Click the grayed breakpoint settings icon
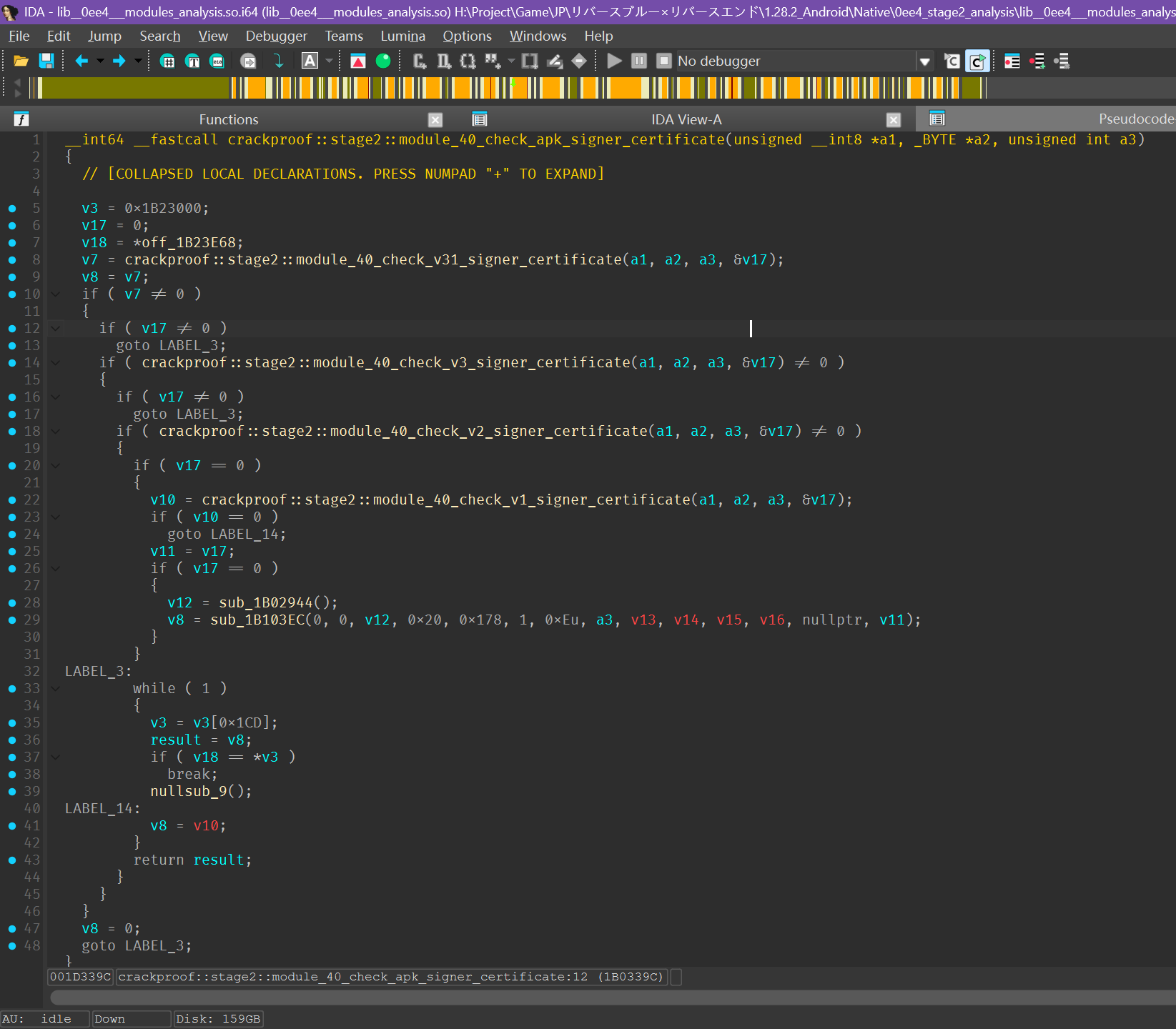1176x1029 pixels. (1062, 61)
